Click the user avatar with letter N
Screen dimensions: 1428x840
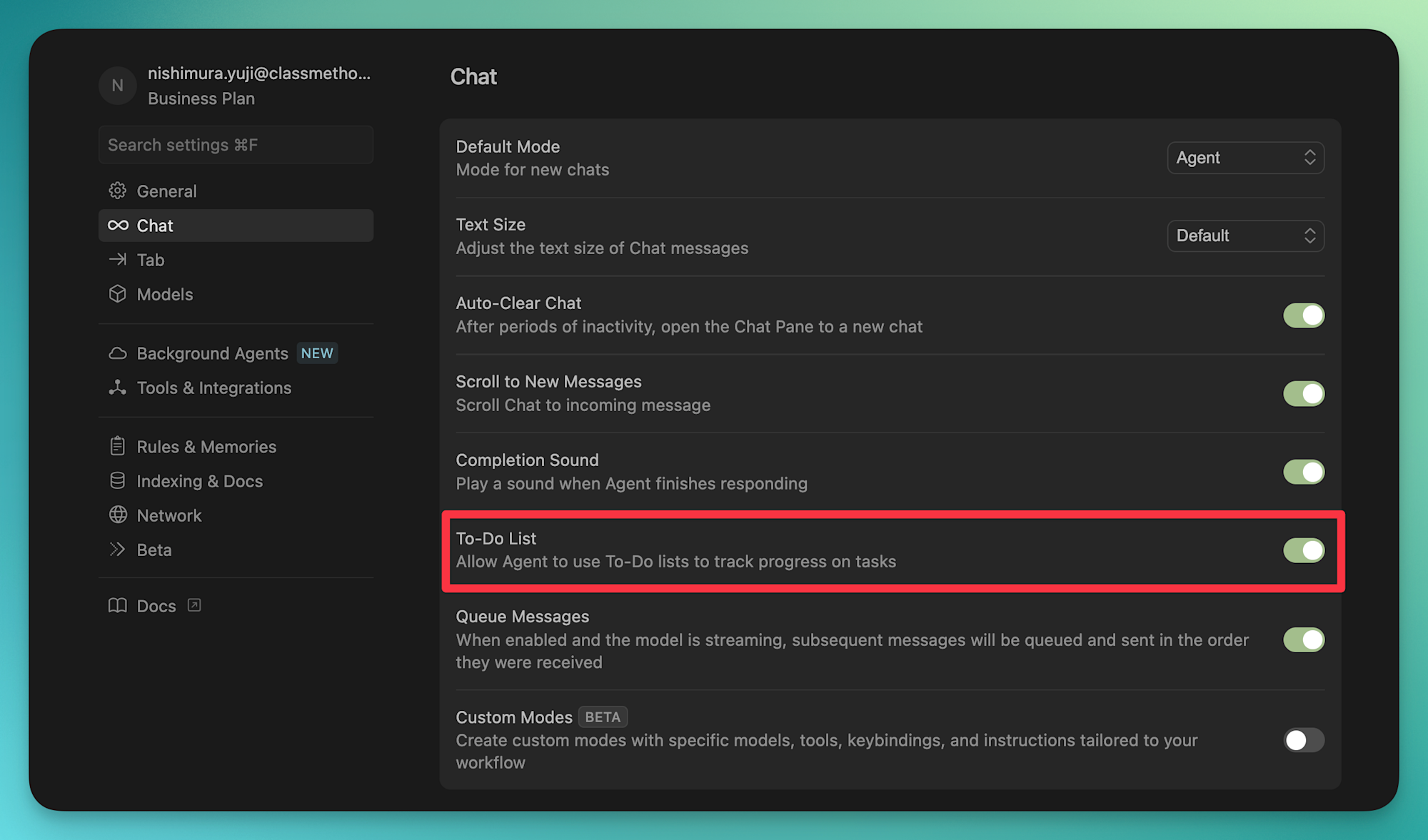click(118, 86)
